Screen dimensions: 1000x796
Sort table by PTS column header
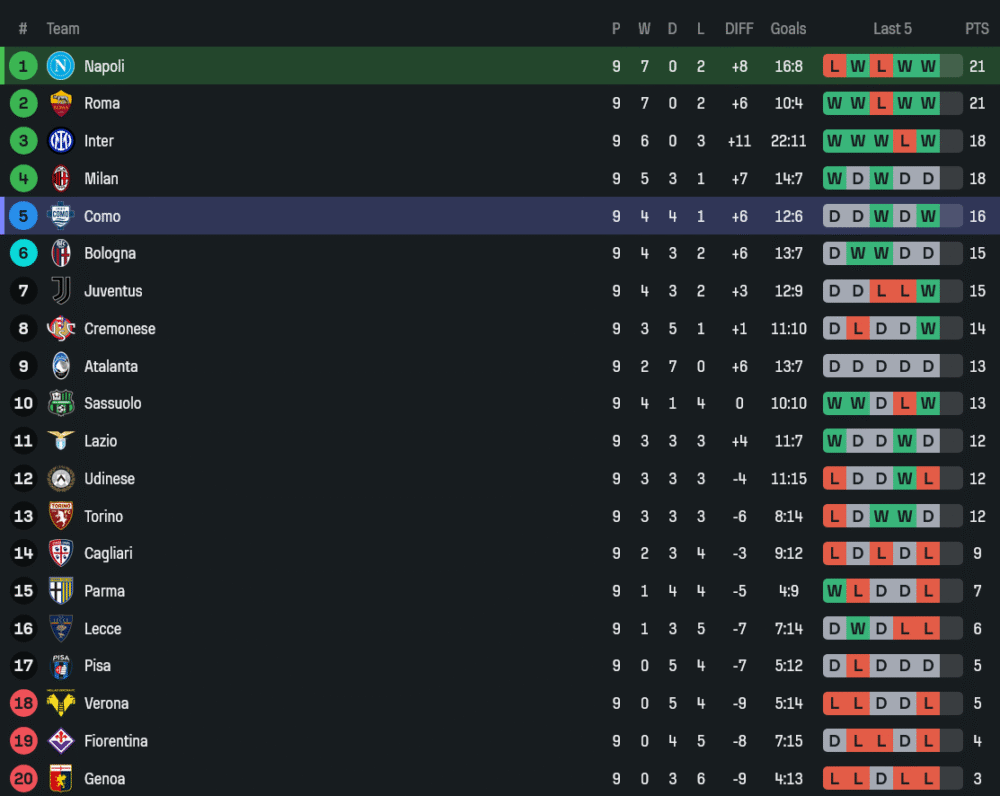[x=976, y=29]
